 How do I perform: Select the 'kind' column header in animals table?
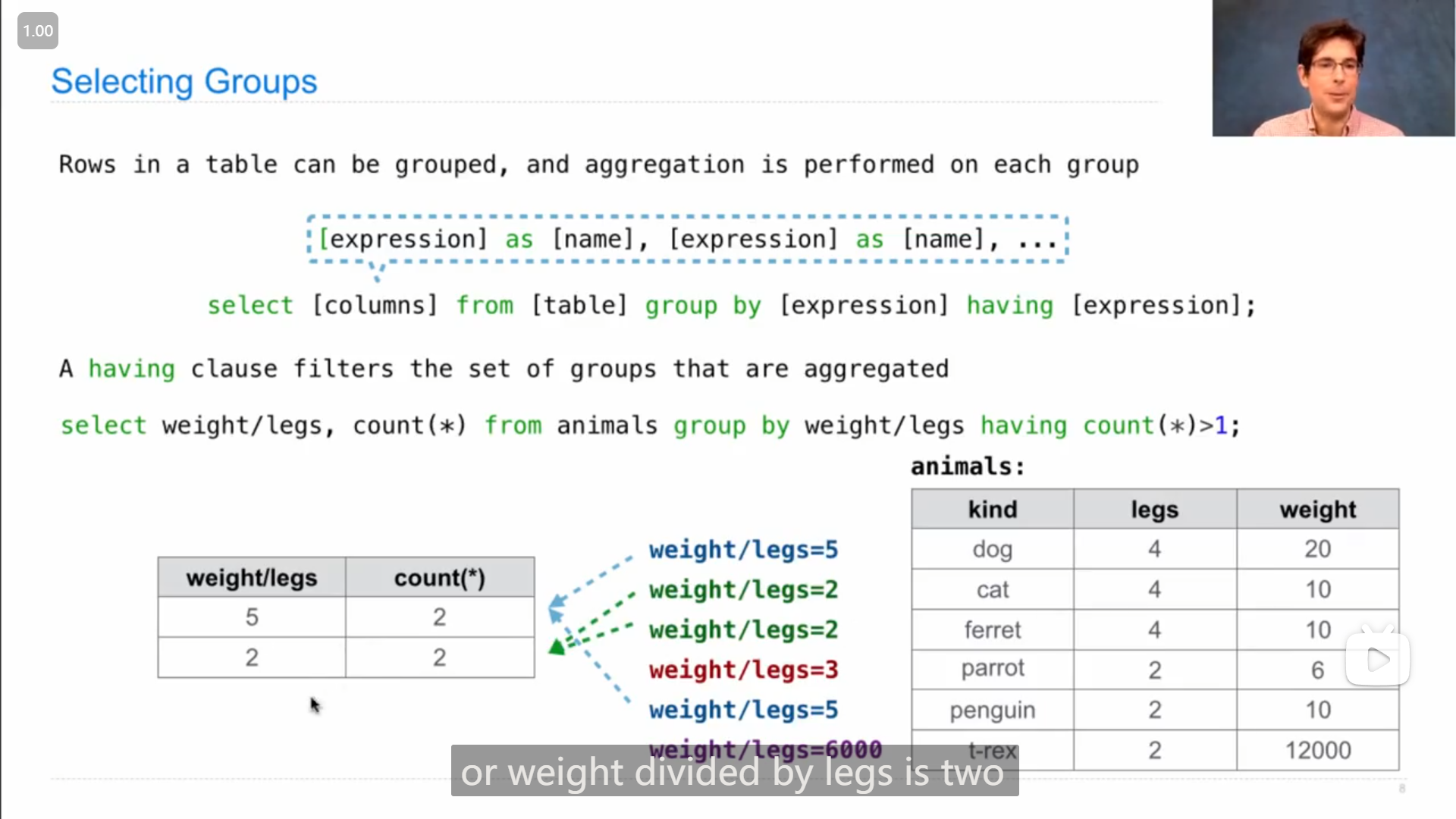992,510
